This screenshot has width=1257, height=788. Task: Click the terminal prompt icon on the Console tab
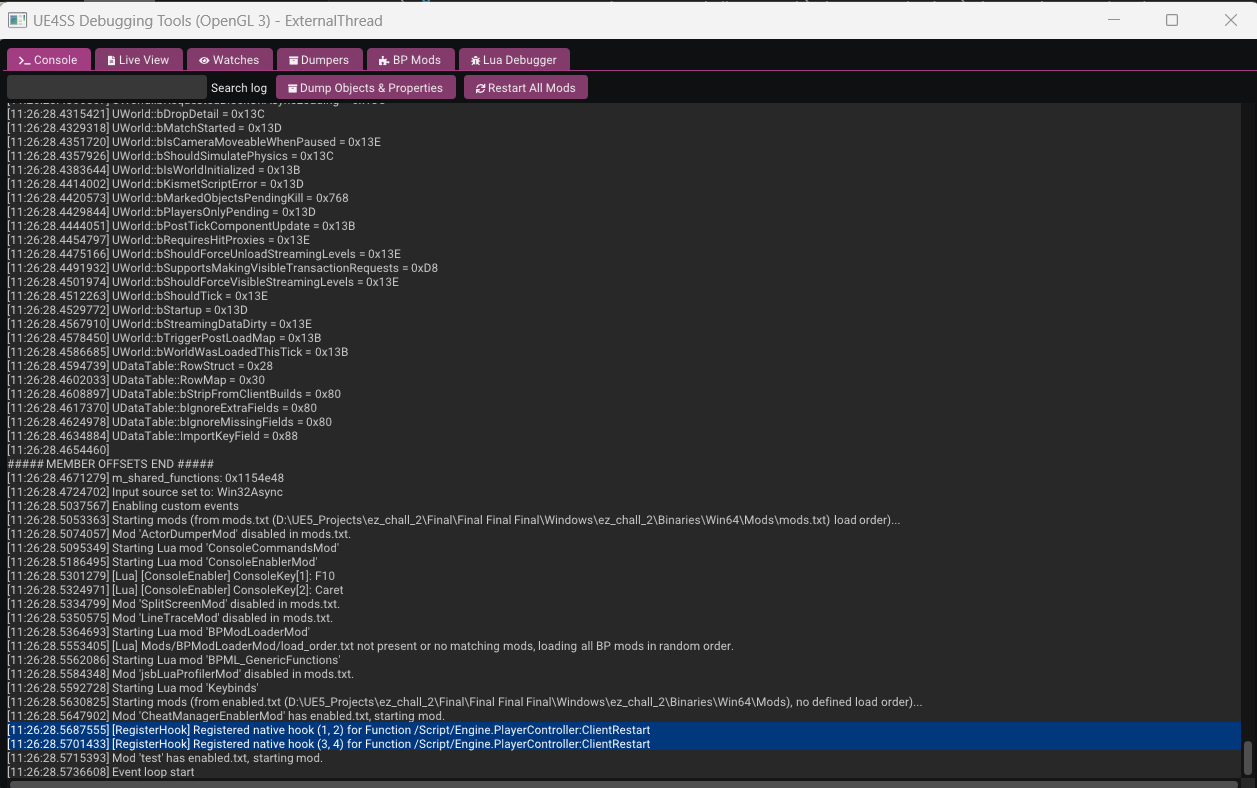24,60
